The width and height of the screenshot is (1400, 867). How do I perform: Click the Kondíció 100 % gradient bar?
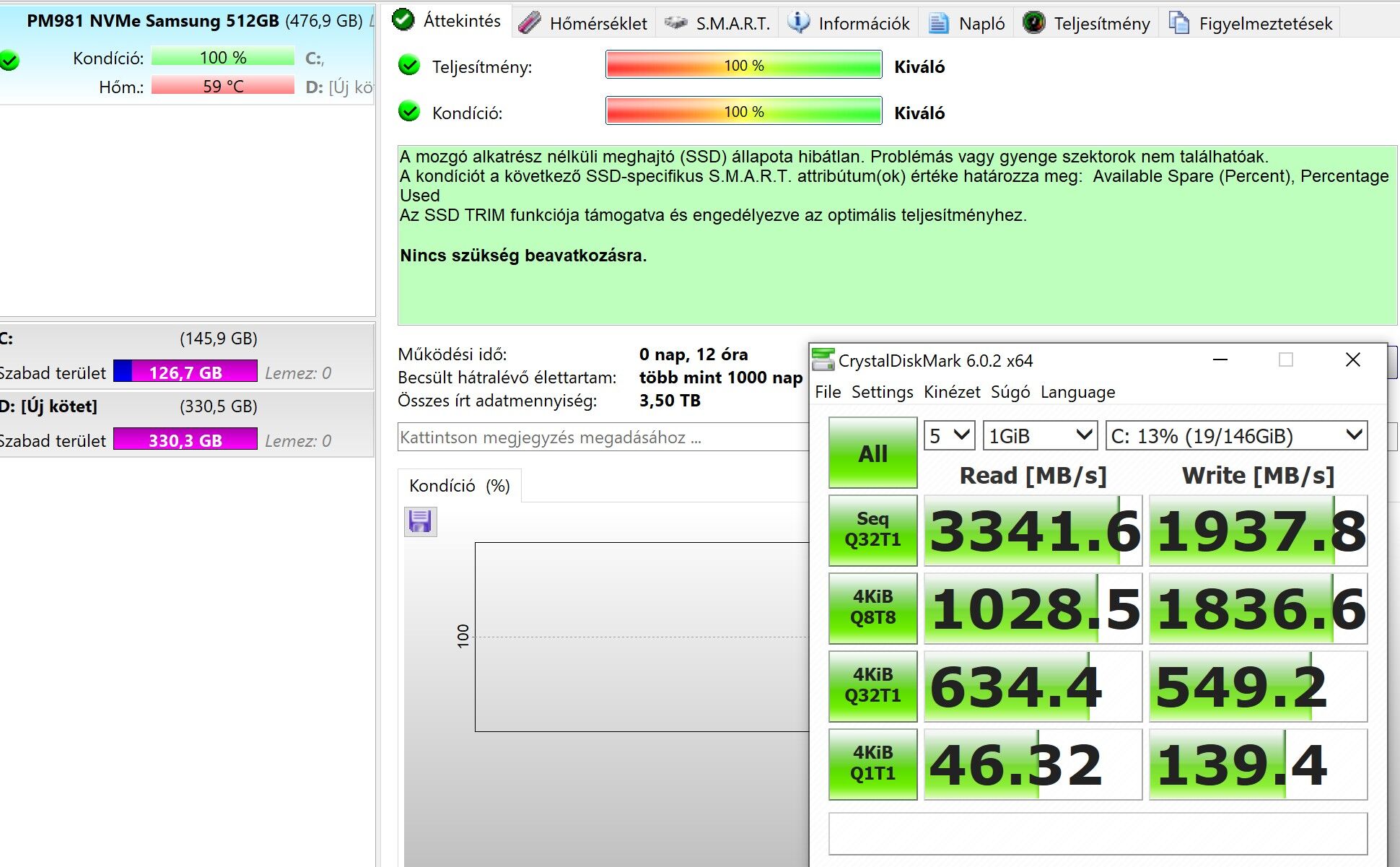pos(743,111)
